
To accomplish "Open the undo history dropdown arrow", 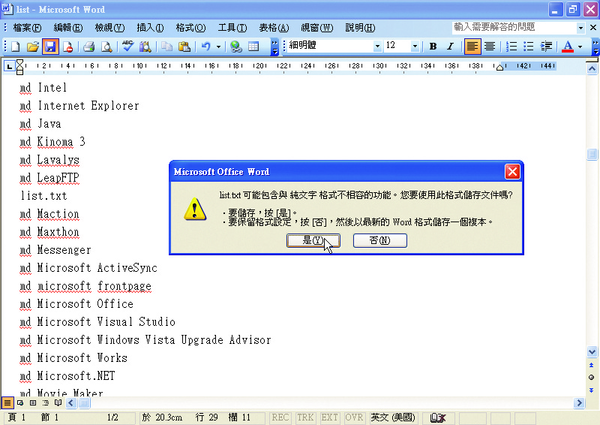I will click(218, 47).
